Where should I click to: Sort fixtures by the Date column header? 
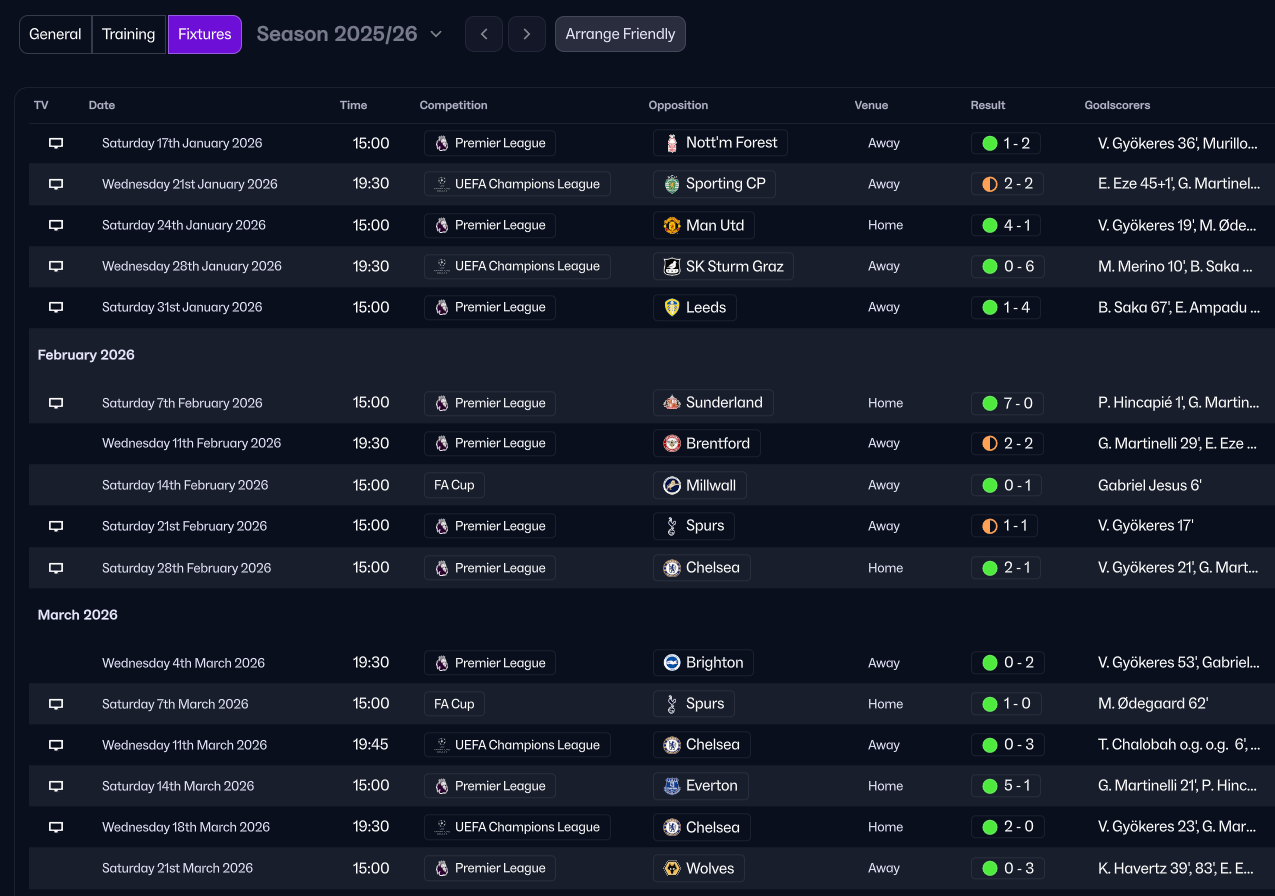coord(102,105)
